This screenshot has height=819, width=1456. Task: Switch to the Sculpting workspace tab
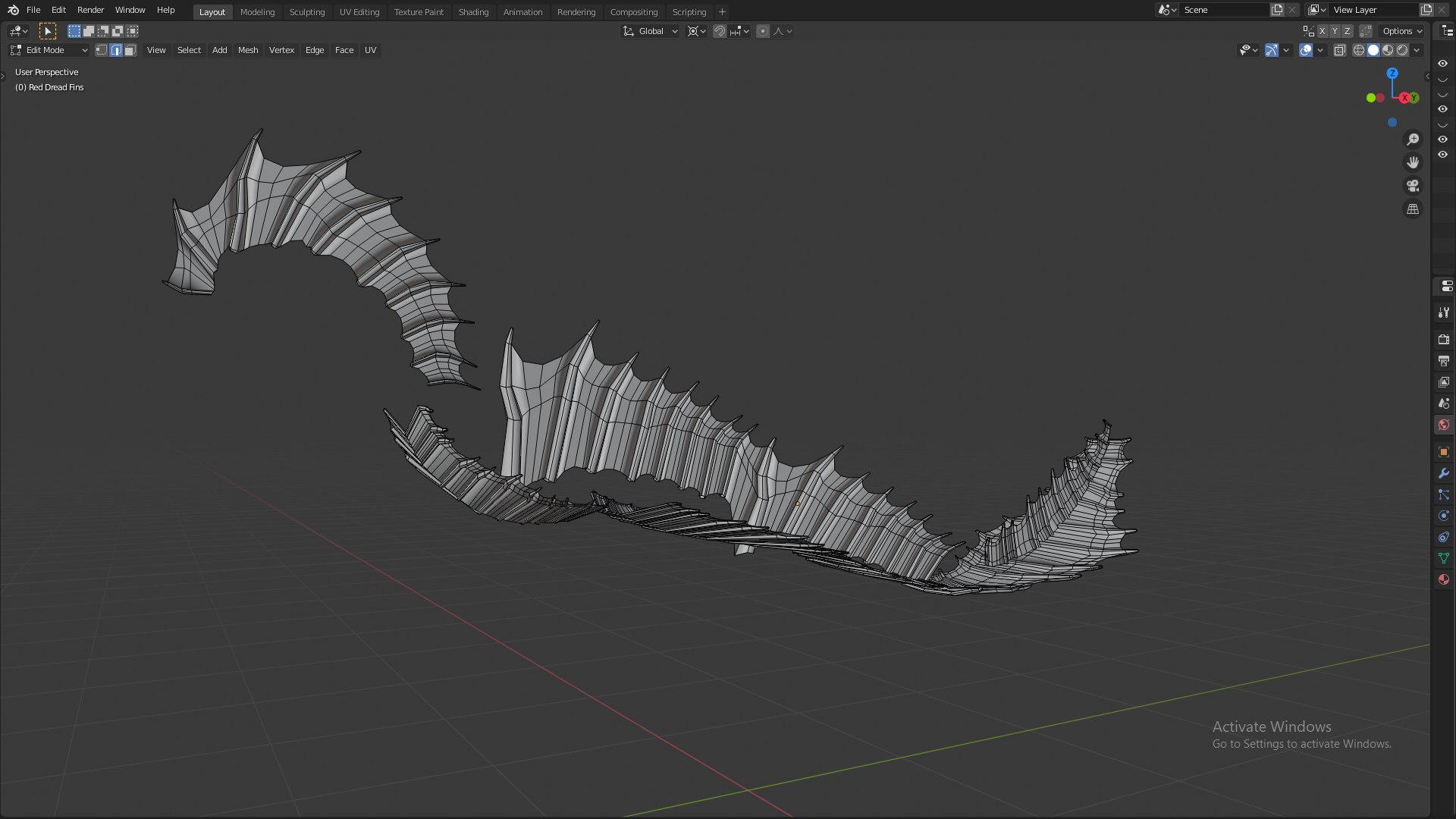307,12
